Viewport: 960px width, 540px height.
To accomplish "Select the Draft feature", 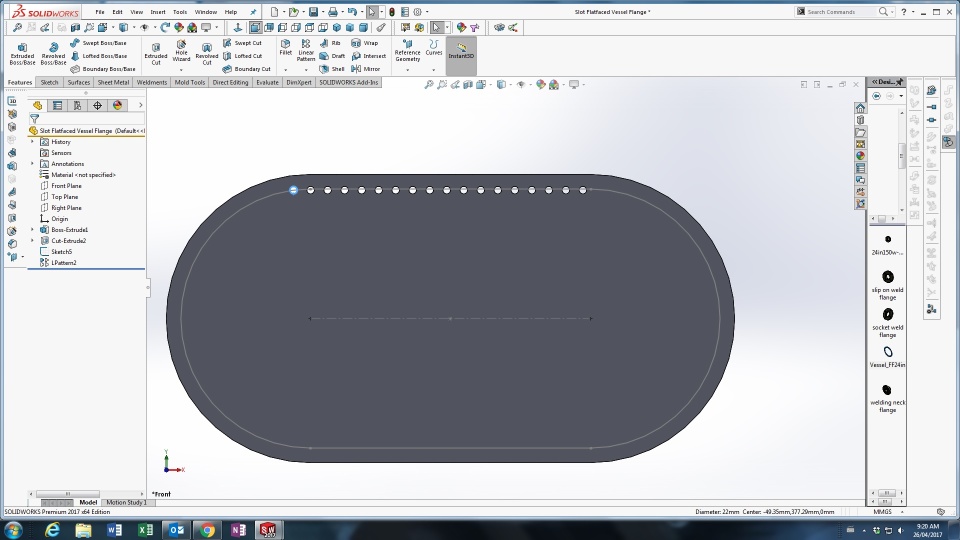I will click(x=332, y=56).
